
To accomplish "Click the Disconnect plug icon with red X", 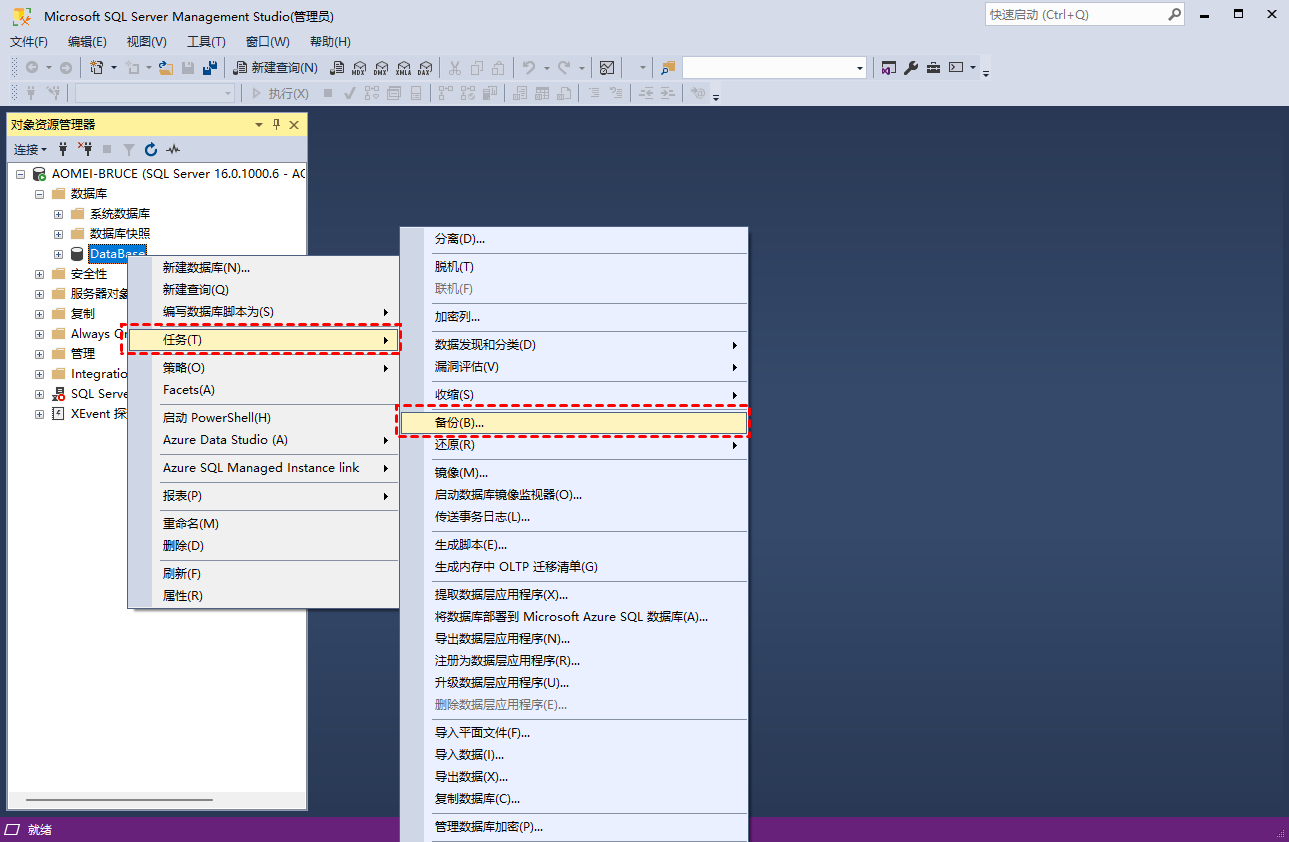I will (85, 149).
